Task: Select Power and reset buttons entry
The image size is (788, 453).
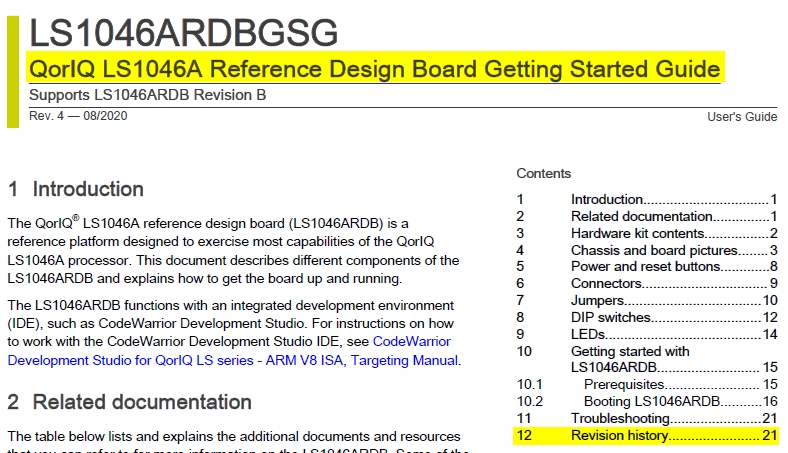Action: click(x=647, y=266)
